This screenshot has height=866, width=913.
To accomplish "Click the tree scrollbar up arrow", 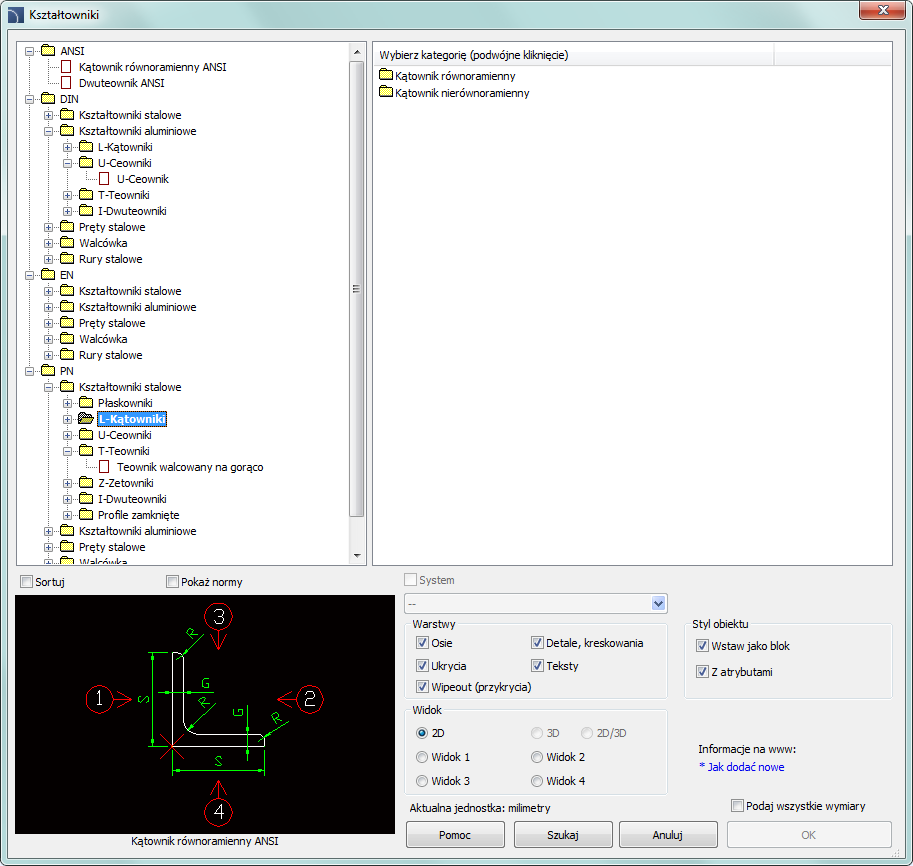I will point(357,52).
